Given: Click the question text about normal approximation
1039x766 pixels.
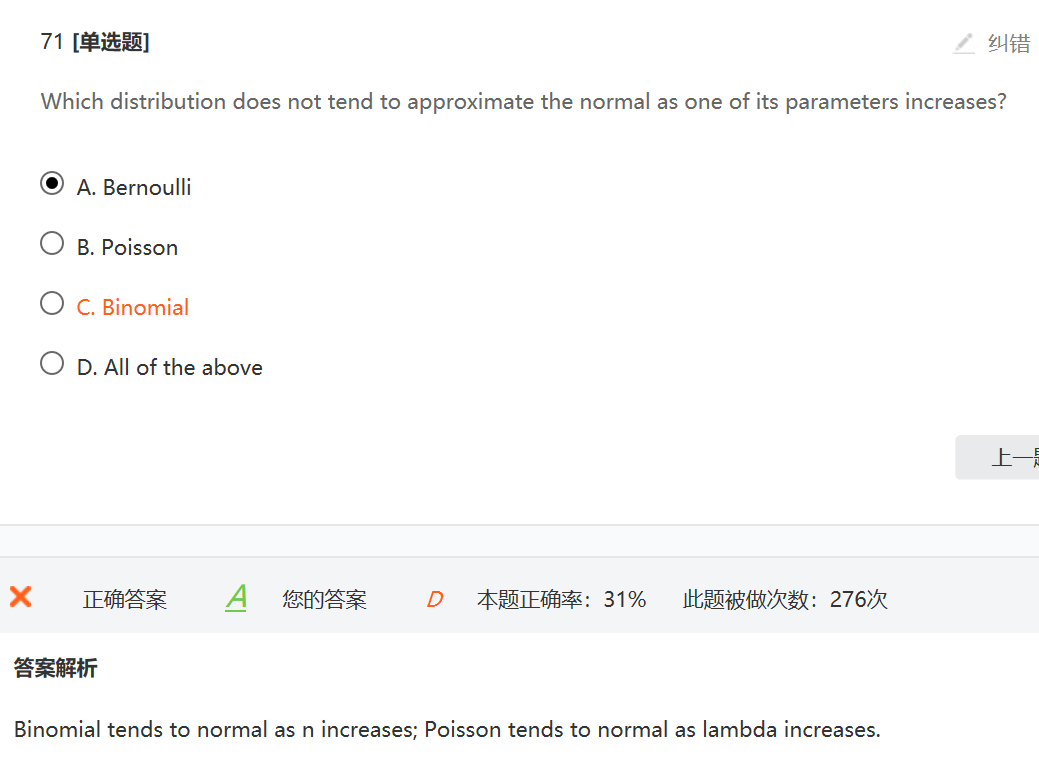Looking at the screenshot, I should (523, 101).
